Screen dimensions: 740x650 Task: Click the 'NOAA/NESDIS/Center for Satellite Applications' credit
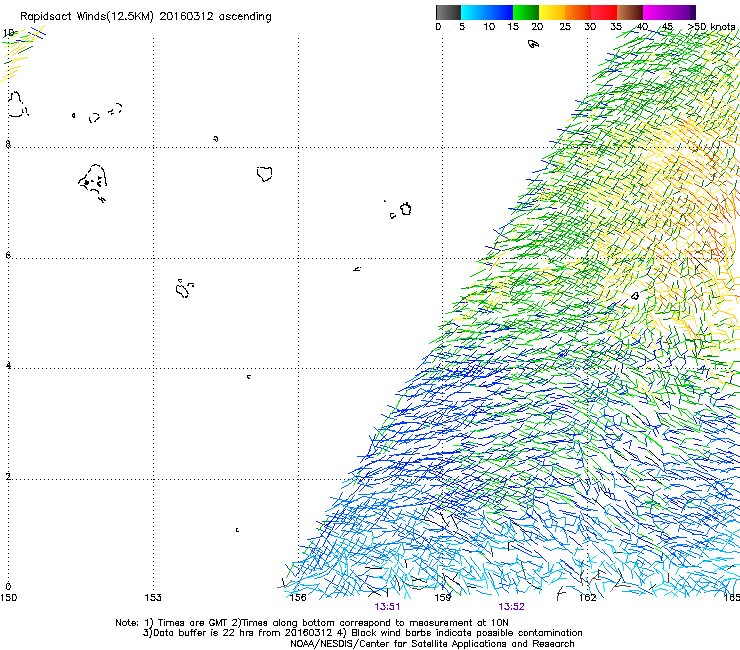coord(400,644)
